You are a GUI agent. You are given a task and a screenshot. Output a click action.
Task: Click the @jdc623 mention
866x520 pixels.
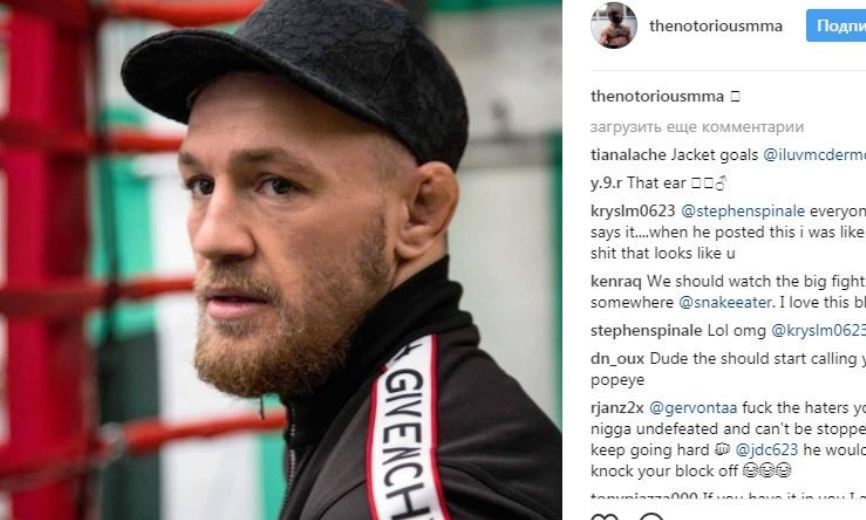[767, 450]
